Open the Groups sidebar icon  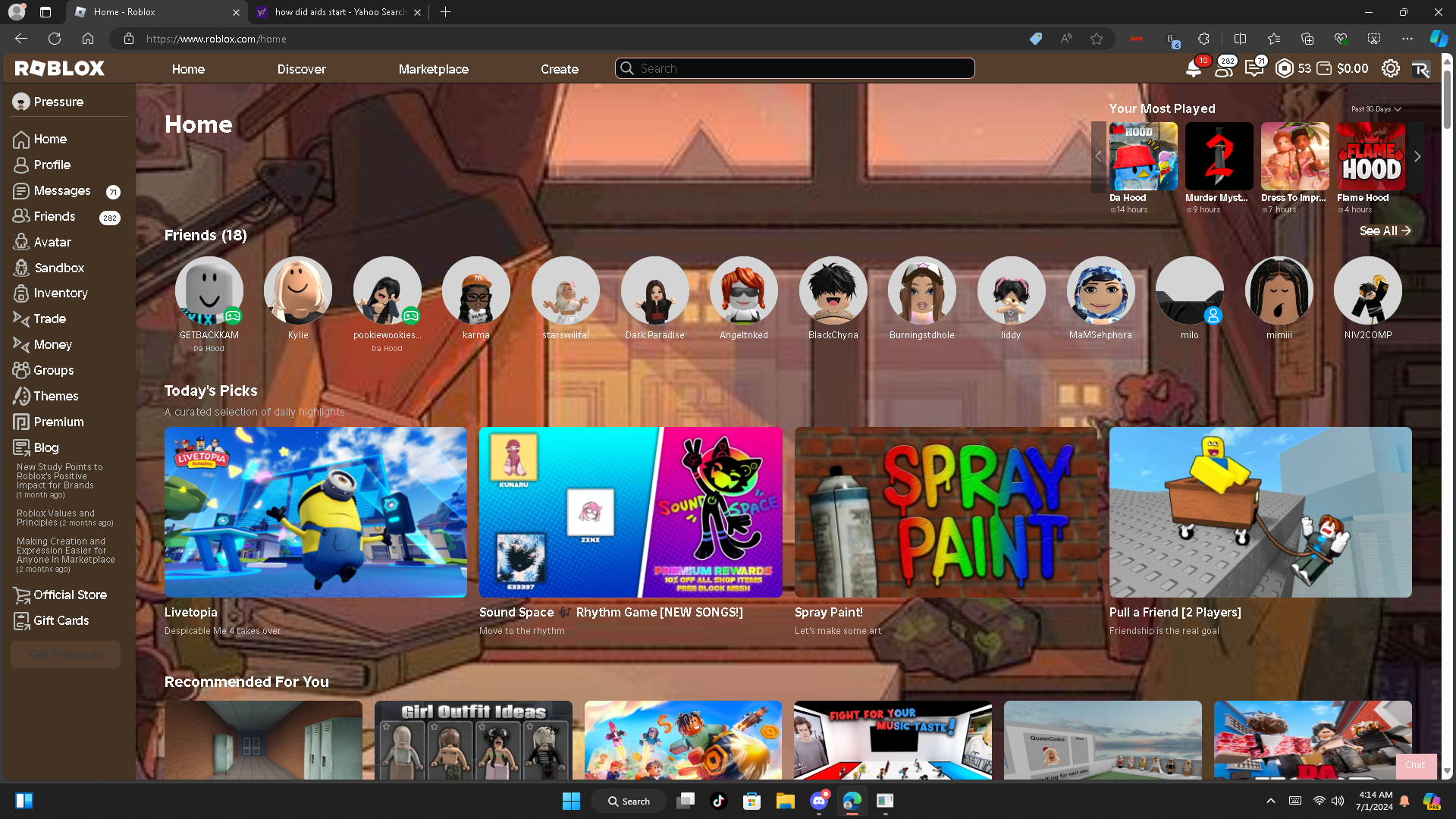(x=21, y=371)
